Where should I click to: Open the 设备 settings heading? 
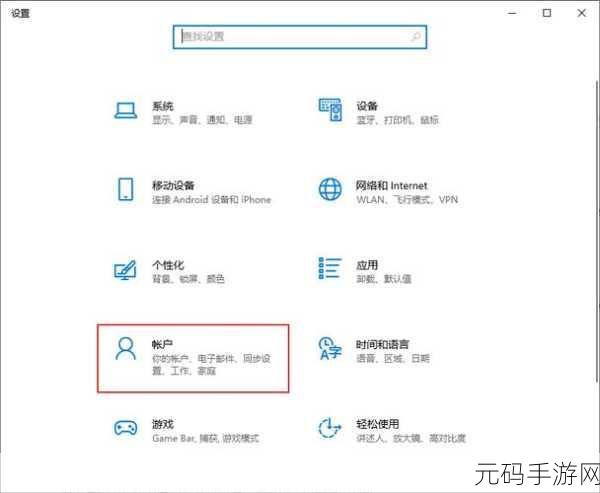[x=367, y=106]
